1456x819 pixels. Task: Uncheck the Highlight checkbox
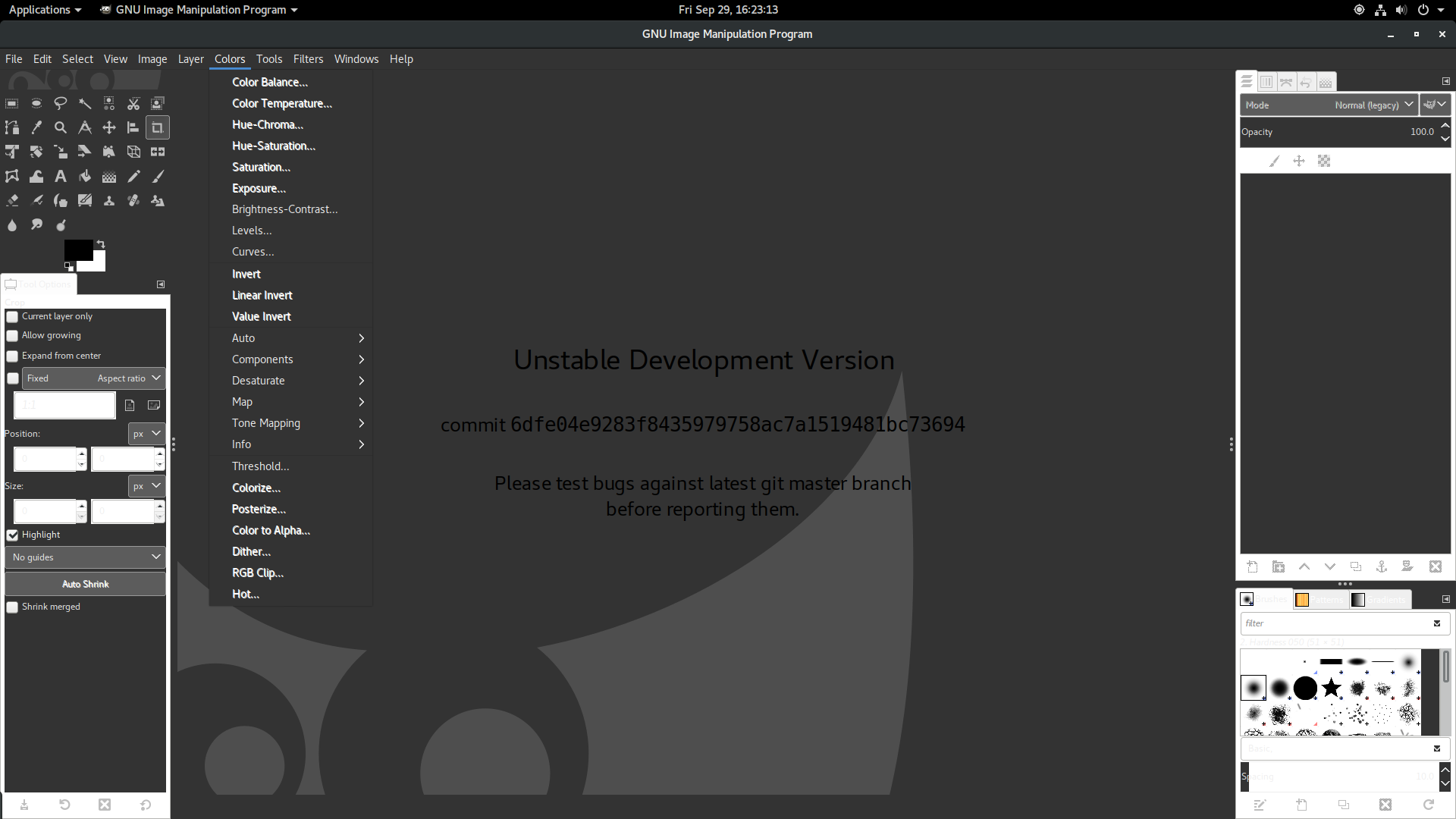13,535
